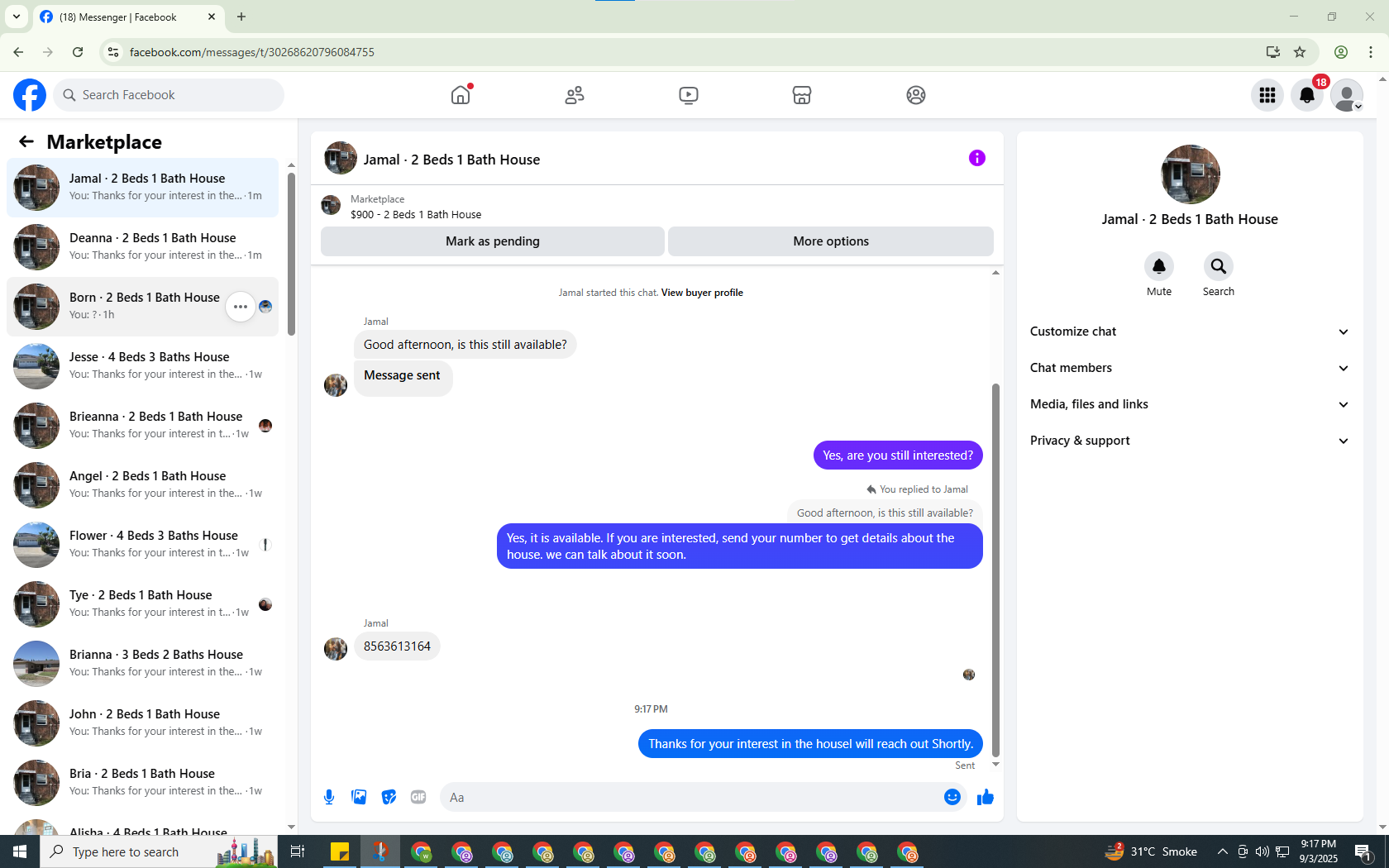Image resolution: width=1389 pixels, height=868 pixels.
Task: Click the phone number 8563613164 message
Action: click(397, 646)
